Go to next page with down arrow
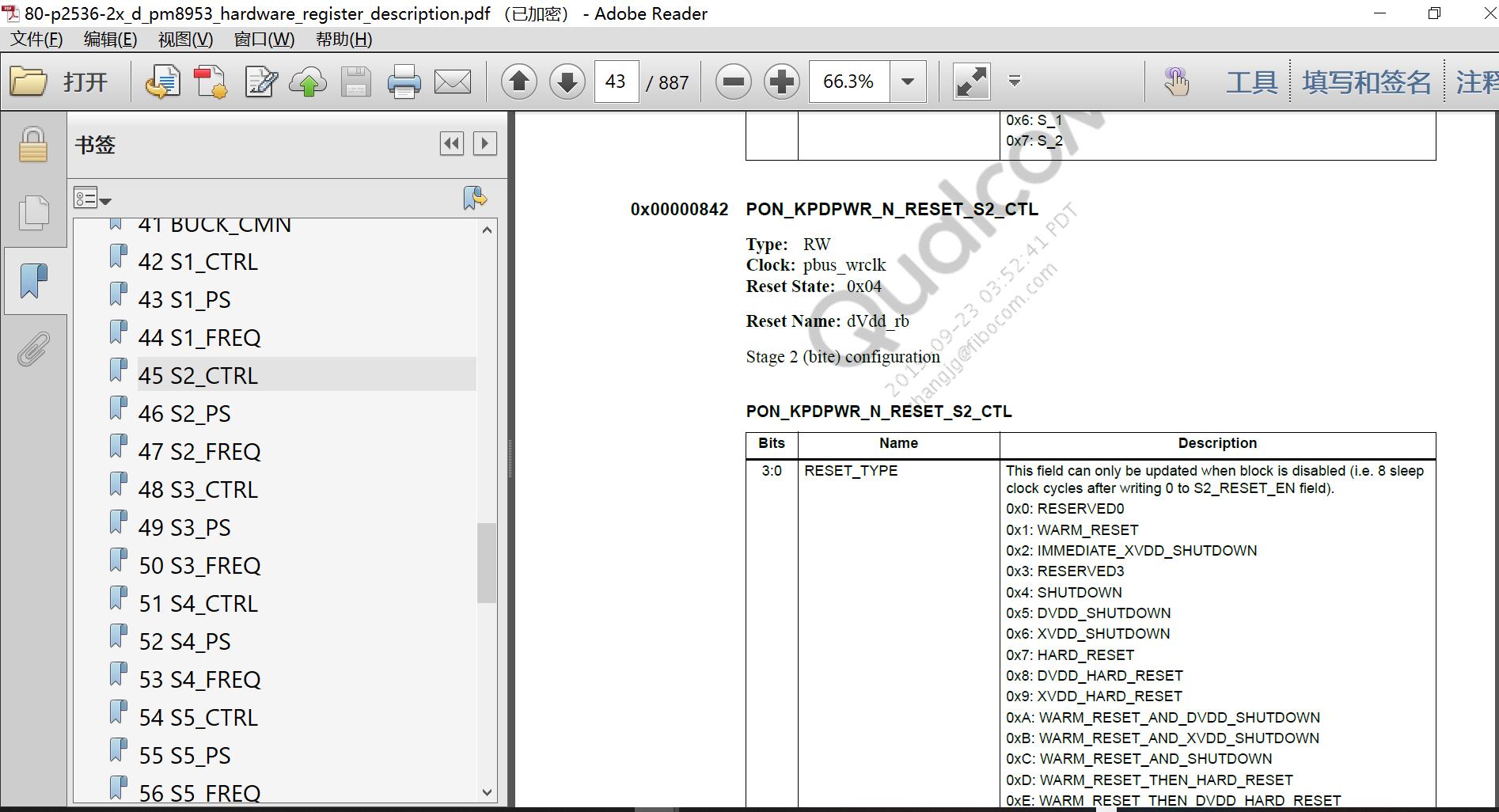 (x=567, y=82)
